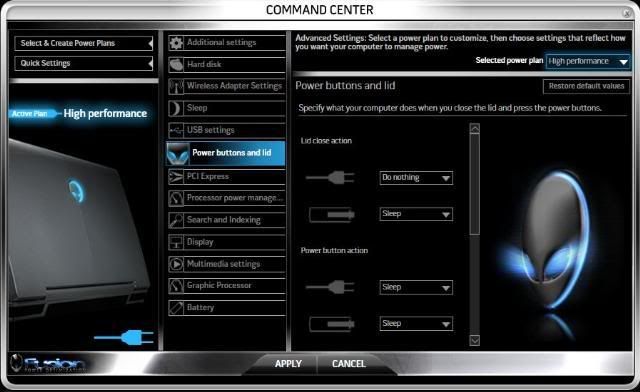Click the PCI Express icon

point(176,177)
